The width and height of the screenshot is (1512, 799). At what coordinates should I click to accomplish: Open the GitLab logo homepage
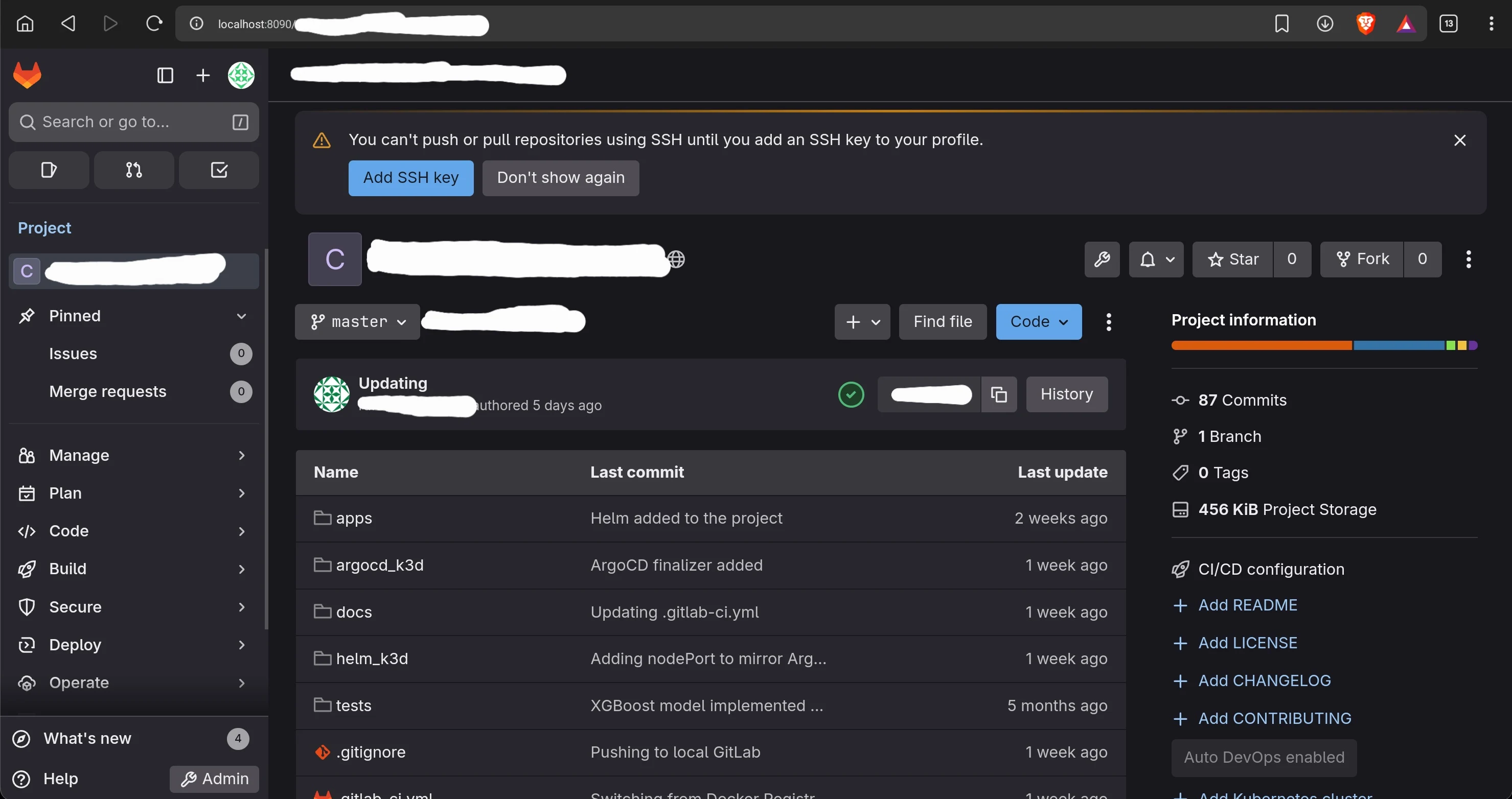[27, 75]
